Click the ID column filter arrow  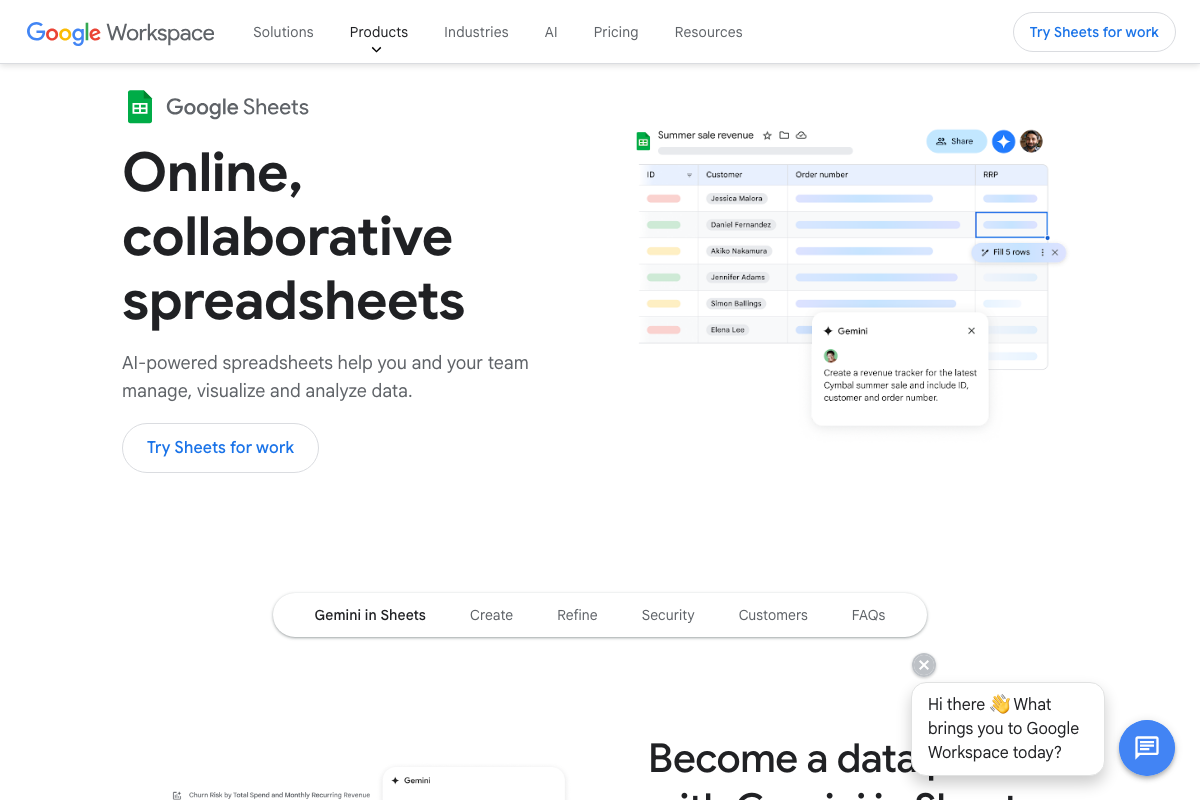tap(689, 175)
